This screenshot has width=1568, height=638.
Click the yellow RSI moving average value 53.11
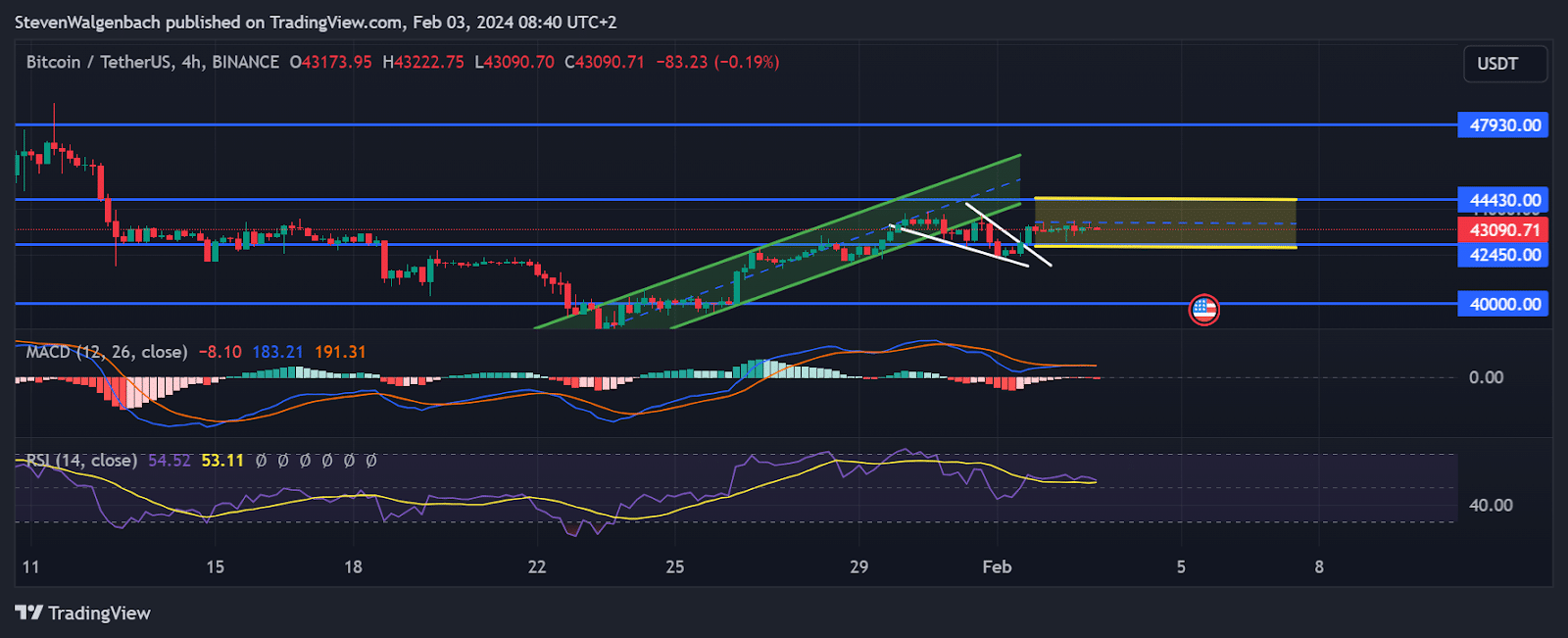point(222,460)
